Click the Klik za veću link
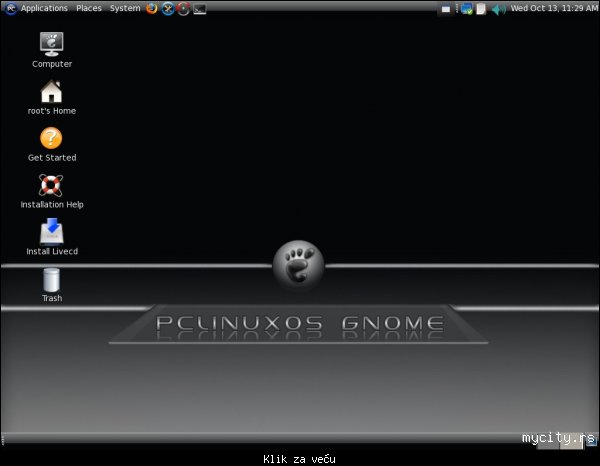 [299, 459]
